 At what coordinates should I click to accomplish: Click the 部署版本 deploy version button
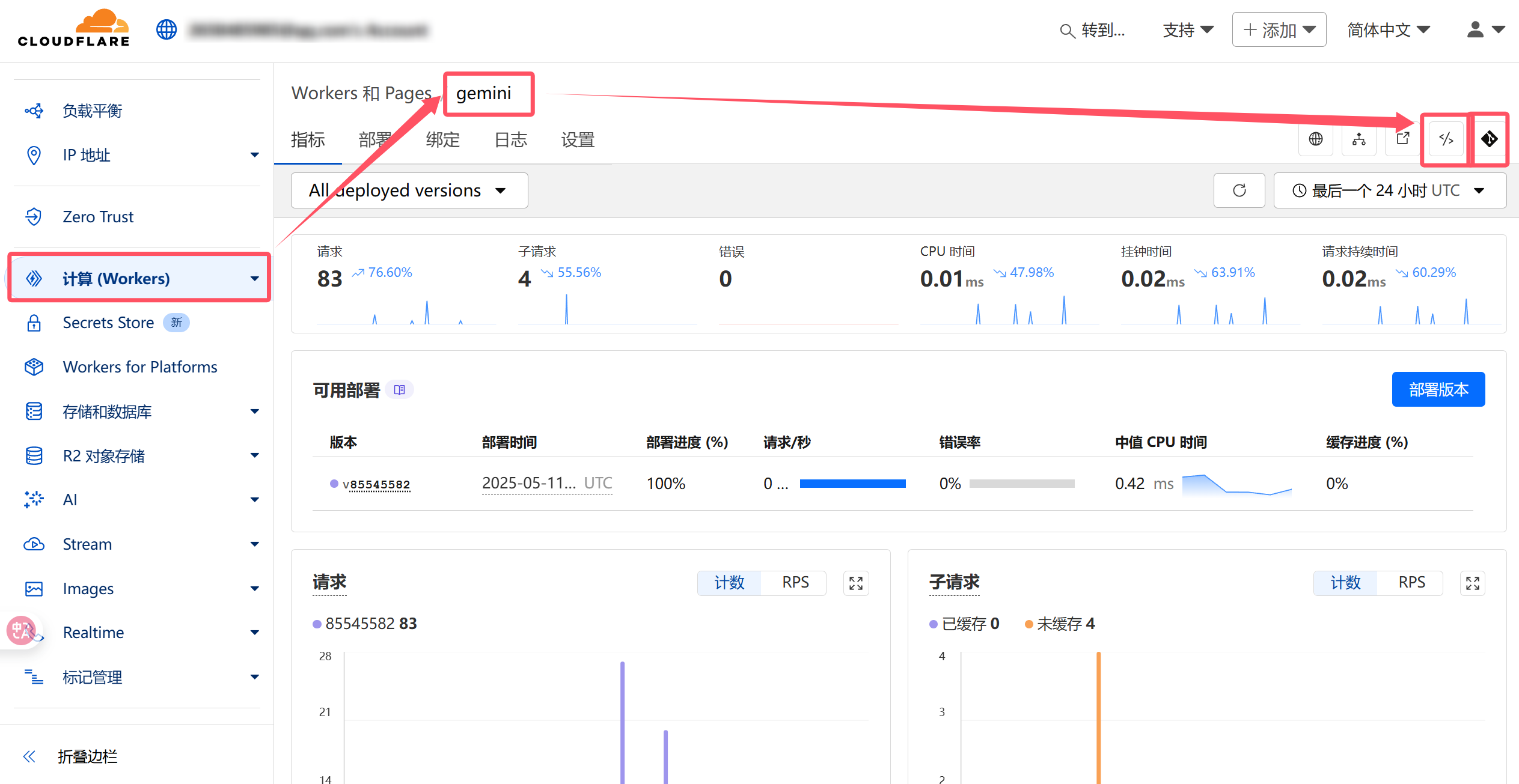pos(1438,389)
